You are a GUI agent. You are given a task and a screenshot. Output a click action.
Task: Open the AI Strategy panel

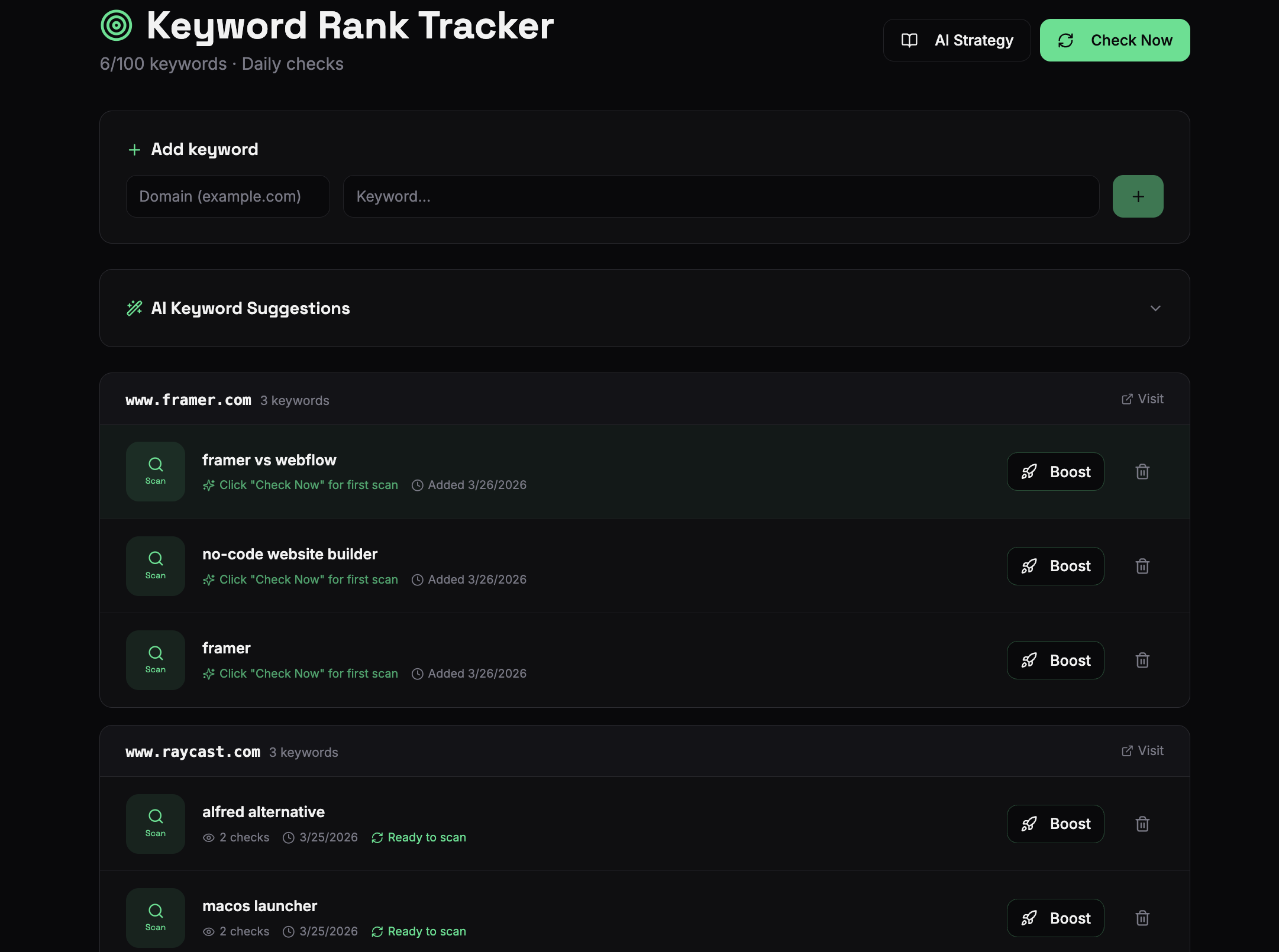[957, 40]
